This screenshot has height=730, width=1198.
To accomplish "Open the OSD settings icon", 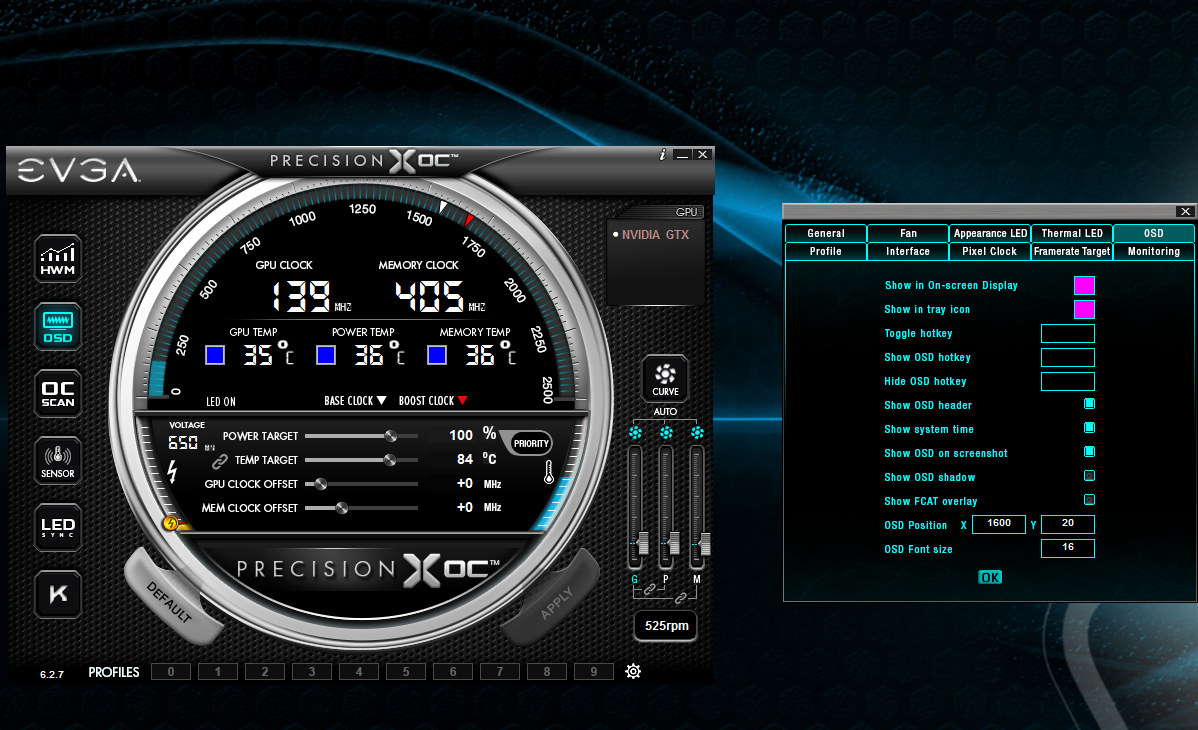I will tap(57, 326).
